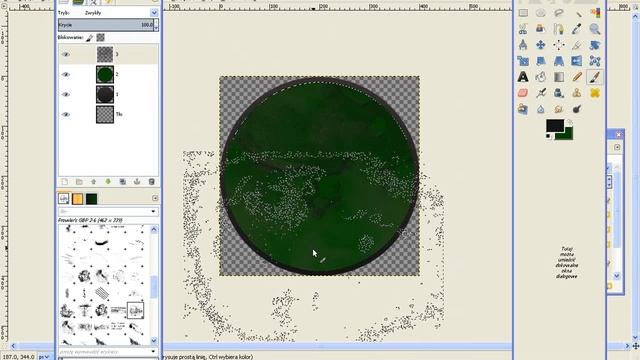
Task: Select the Eraser tool
Action: click(x=523, y=93)
